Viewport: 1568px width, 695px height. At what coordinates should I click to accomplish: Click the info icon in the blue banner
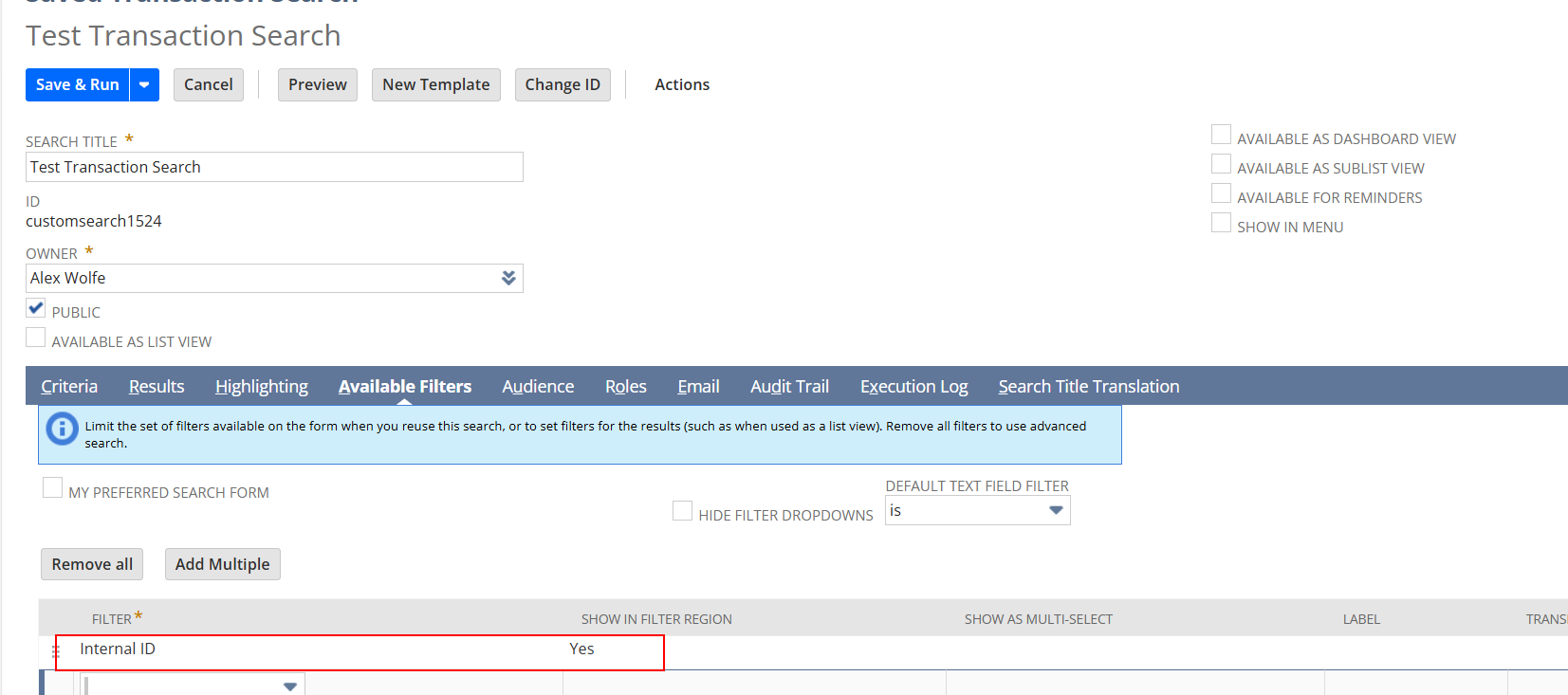(x=63, y=429)
